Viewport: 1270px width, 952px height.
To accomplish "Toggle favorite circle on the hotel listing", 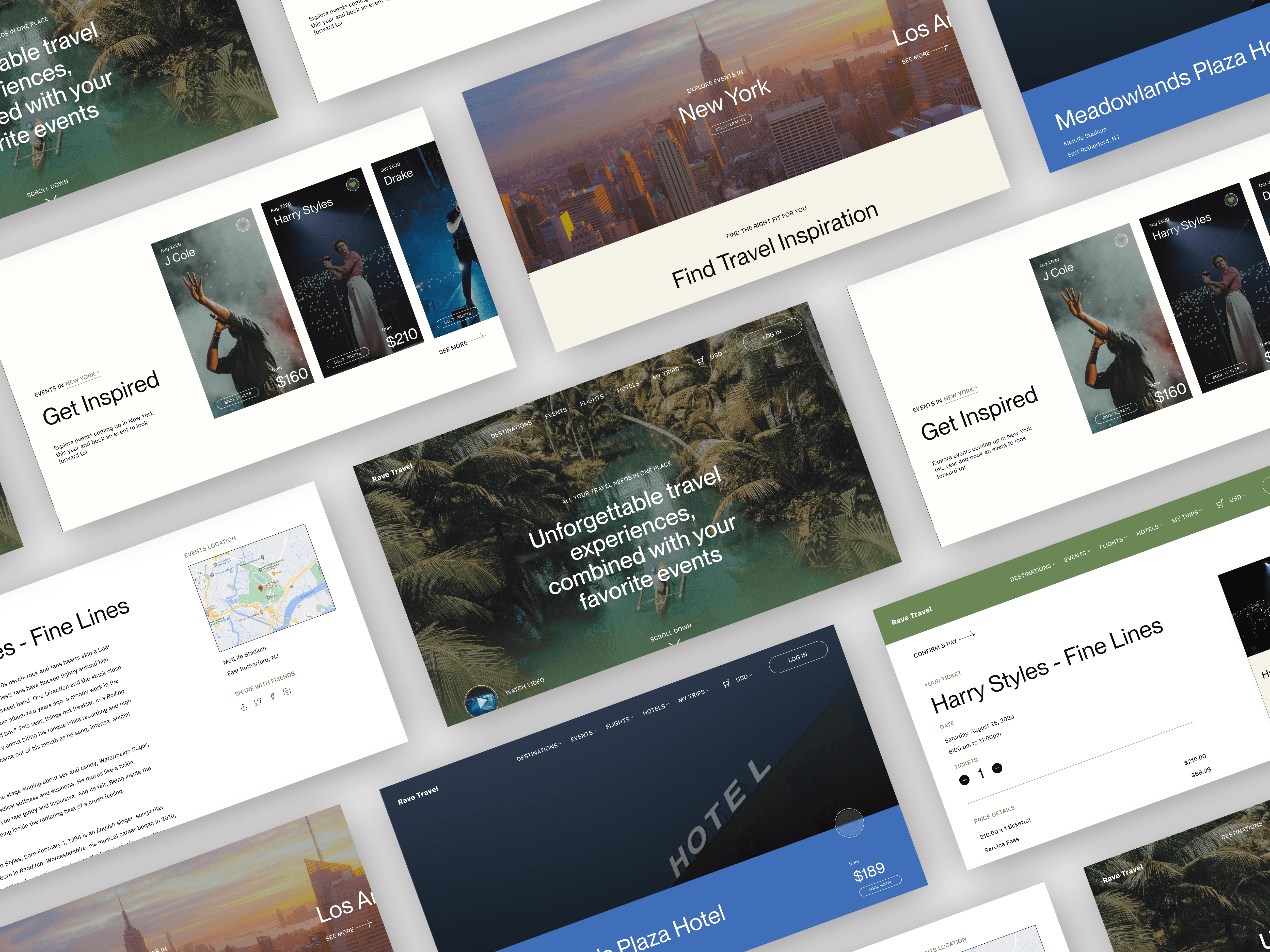I will click(849, 823).
